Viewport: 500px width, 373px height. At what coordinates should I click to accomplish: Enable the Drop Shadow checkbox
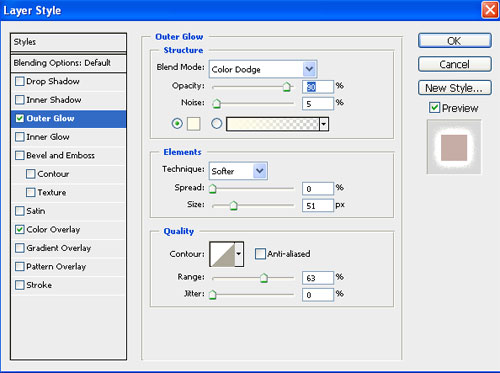click(20, 81)
